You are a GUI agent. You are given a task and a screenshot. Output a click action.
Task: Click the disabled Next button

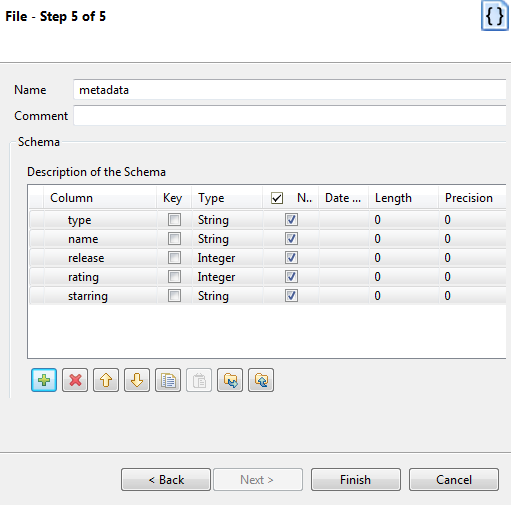258,480
